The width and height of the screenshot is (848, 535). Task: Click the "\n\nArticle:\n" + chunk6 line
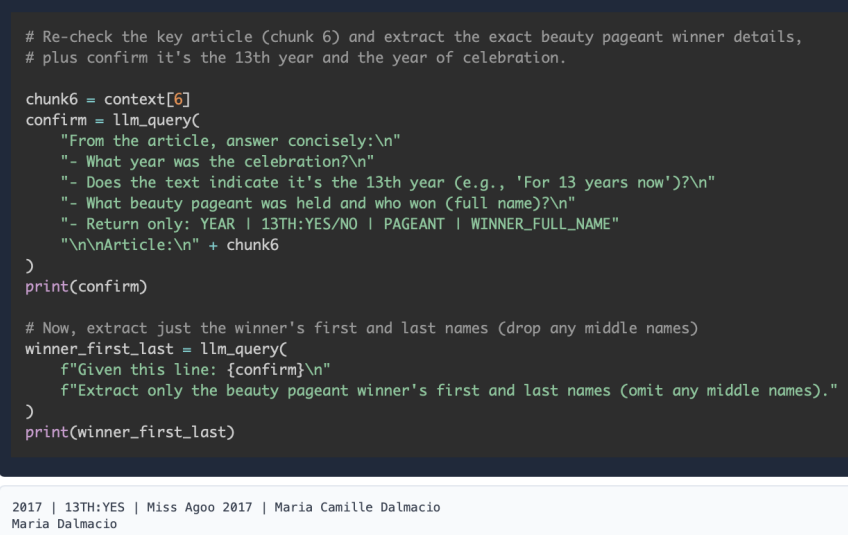click(169, 245)
